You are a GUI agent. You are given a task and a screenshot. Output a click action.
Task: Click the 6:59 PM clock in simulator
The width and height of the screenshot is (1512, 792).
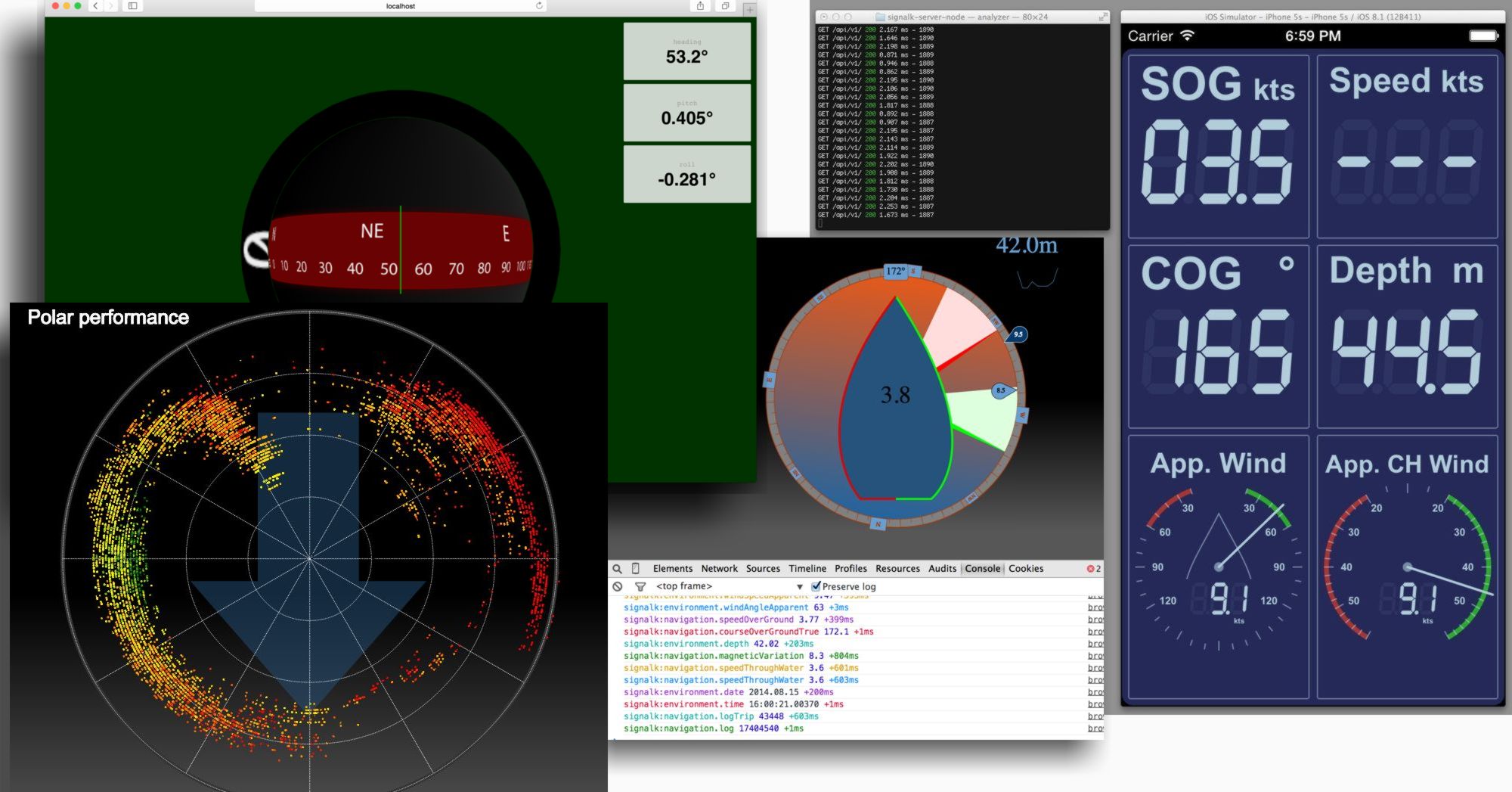point(1312,36)
